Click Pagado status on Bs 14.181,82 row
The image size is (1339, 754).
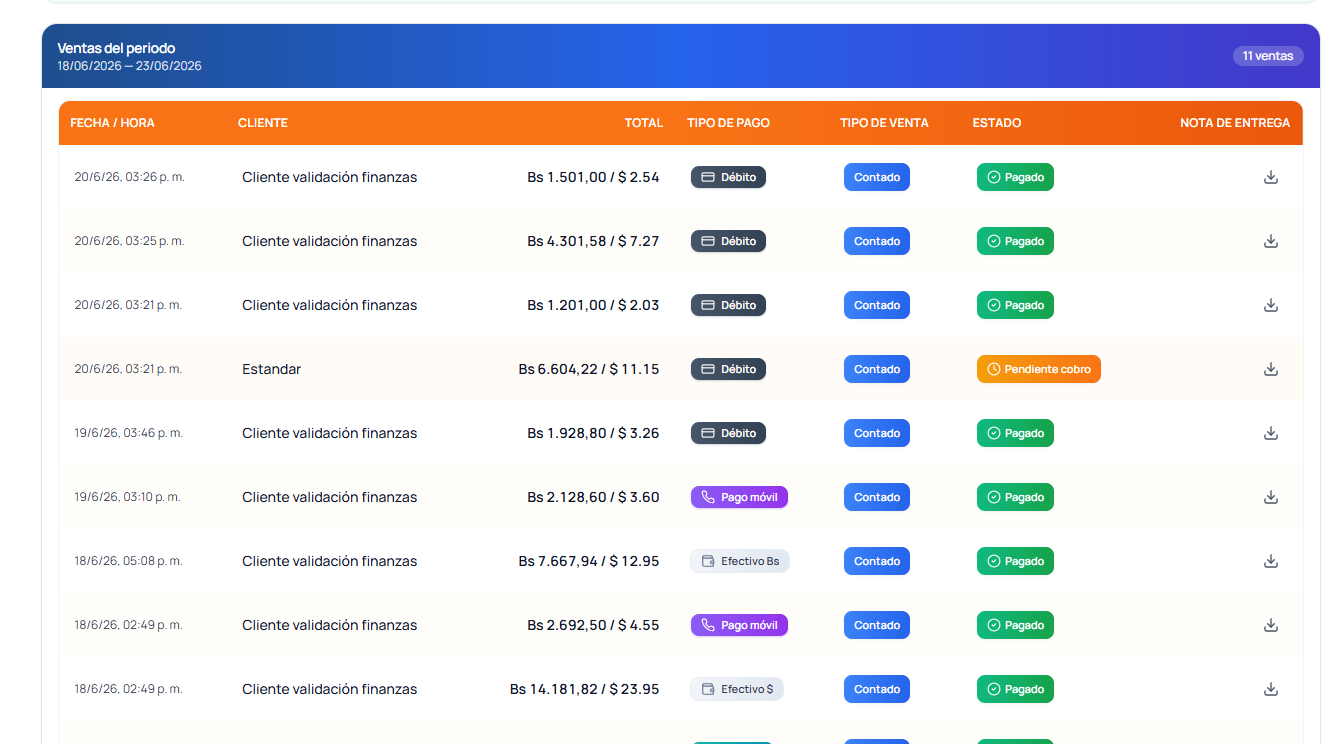1015,689
